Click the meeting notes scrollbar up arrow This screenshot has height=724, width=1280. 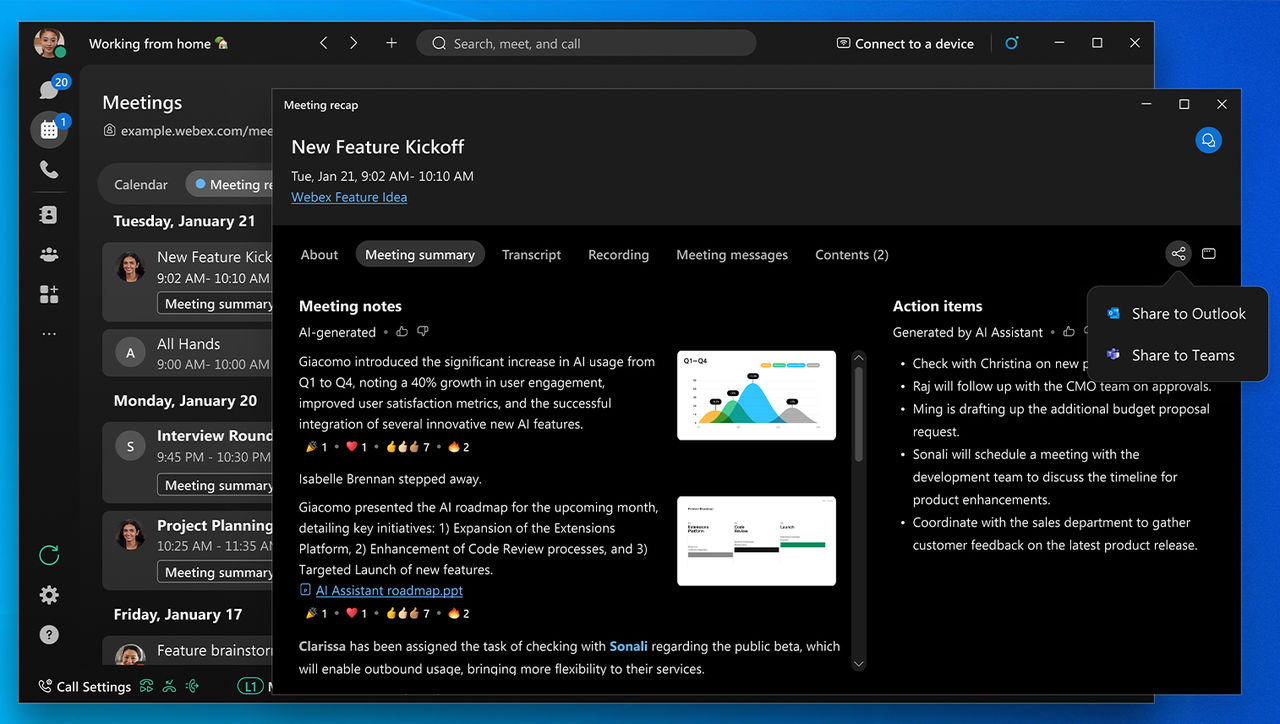point(858,357)
